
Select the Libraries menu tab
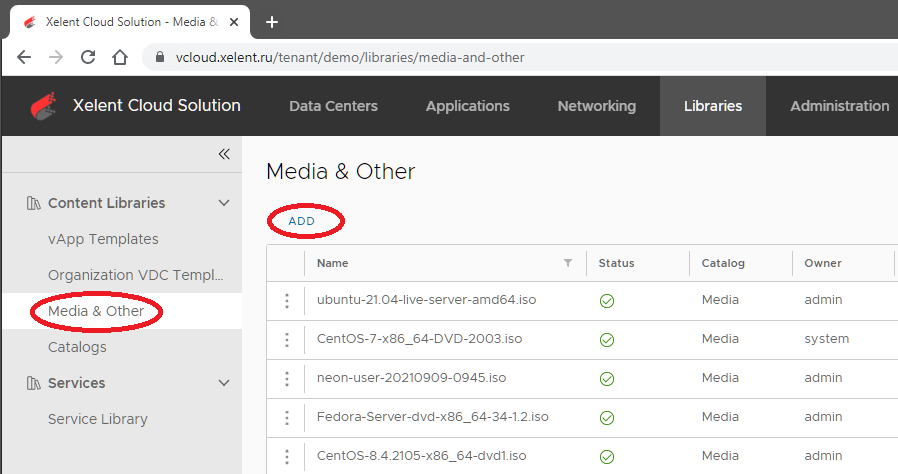click(712, 106)
